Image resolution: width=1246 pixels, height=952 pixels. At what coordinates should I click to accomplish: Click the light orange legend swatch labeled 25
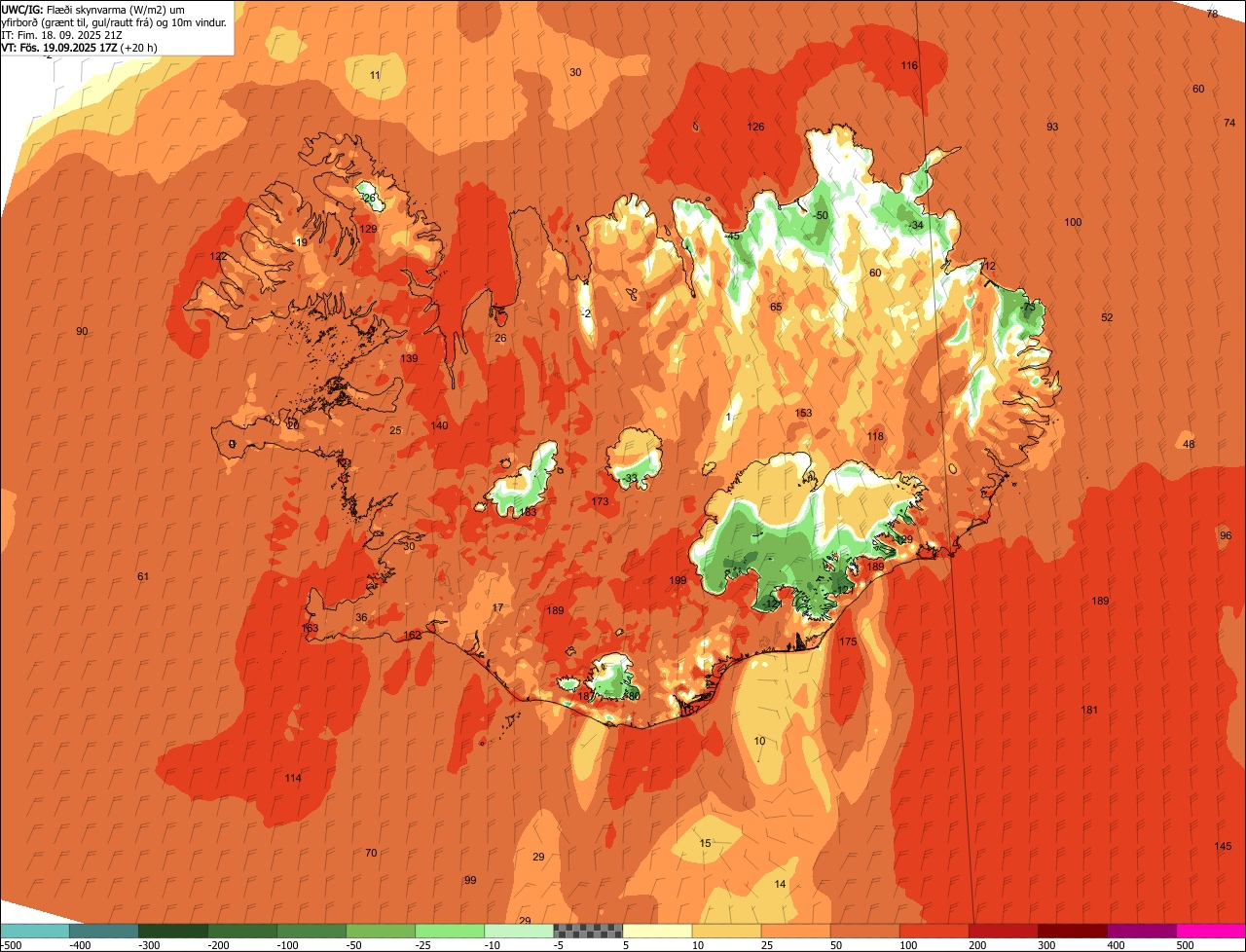tap(795, 932)
